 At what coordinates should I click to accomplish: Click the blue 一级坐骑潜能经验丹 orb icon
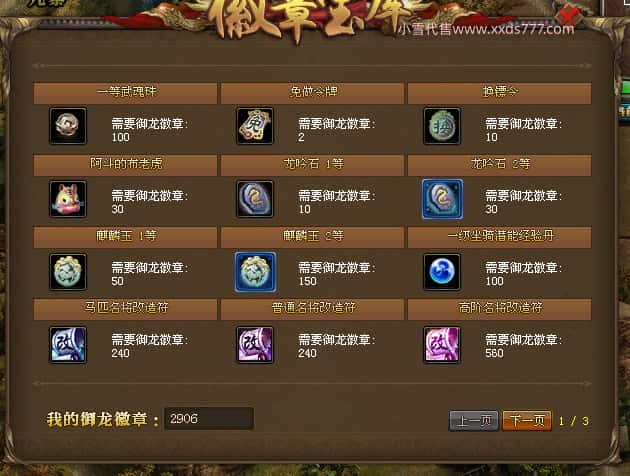(442, 272)
